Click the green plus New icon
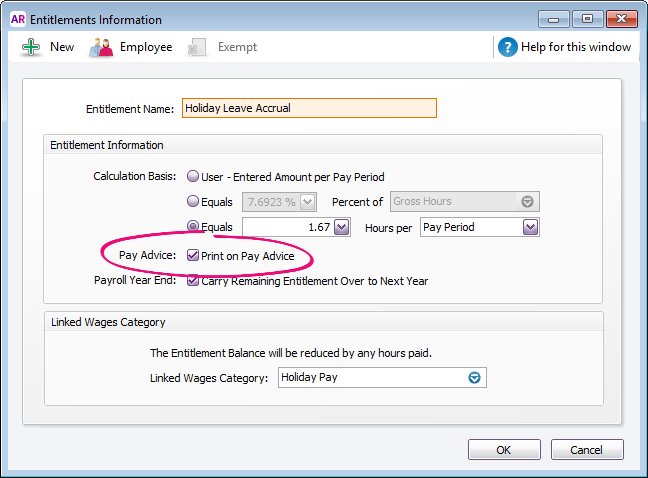This screenshot has height=478, width=648. click(x=31, y=47)
